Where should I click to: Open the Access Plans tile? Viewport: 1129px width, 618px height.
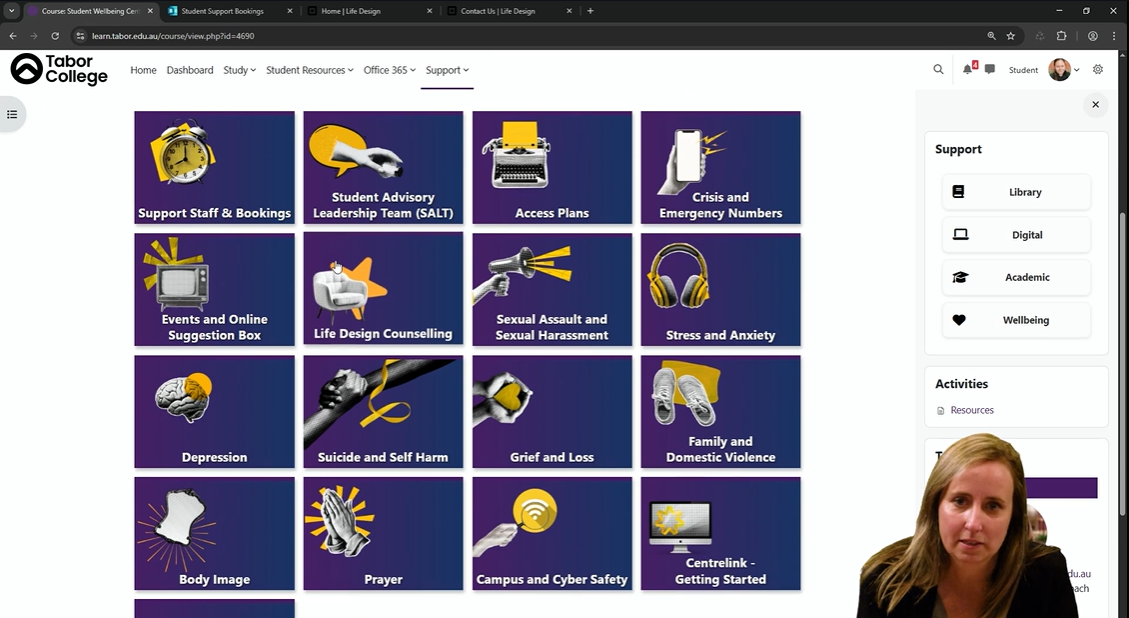[552, 167]
